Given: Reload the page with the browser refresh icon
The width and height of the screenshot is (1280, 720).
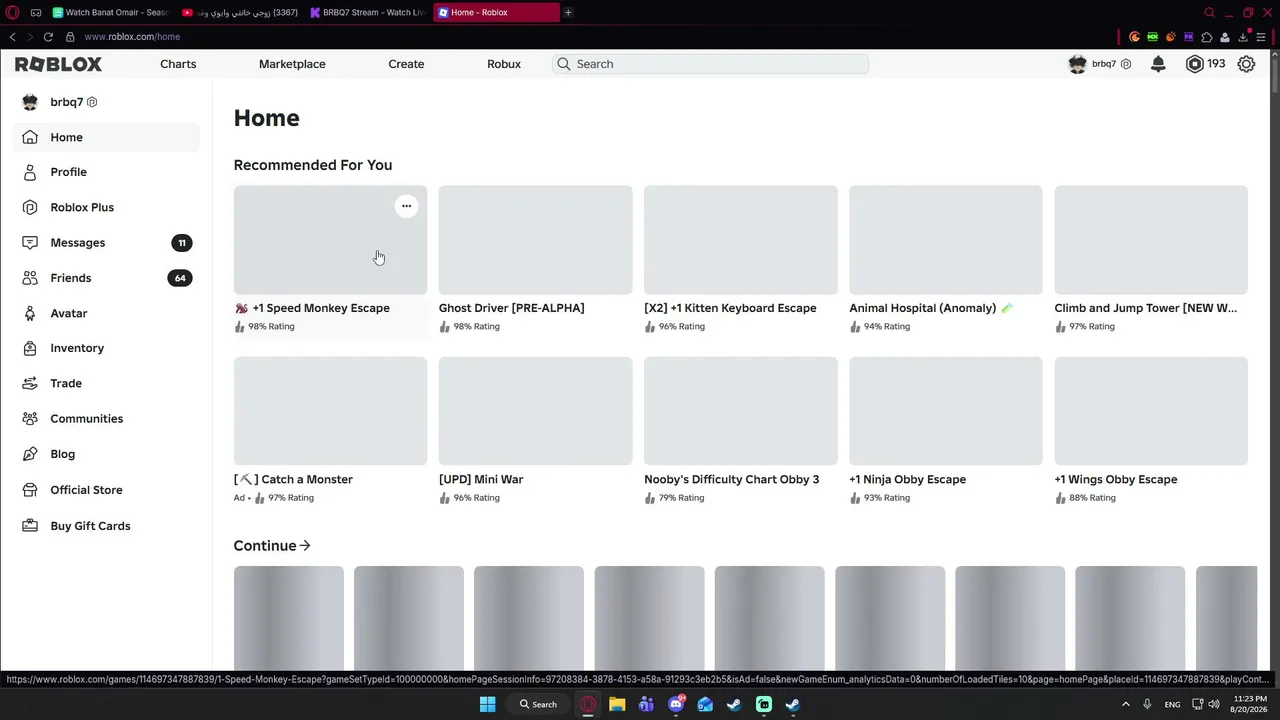Looking at the screenshot, I should [48, 37].
